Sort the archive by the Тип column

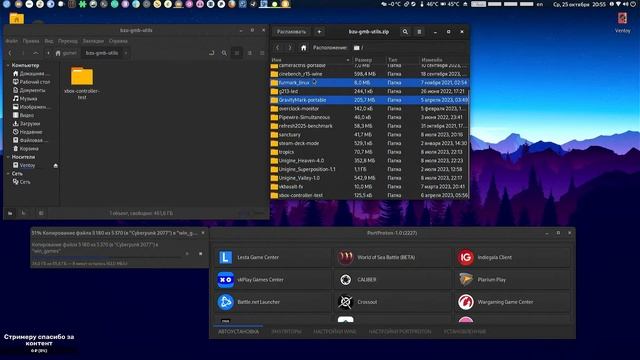coord(402,60)
